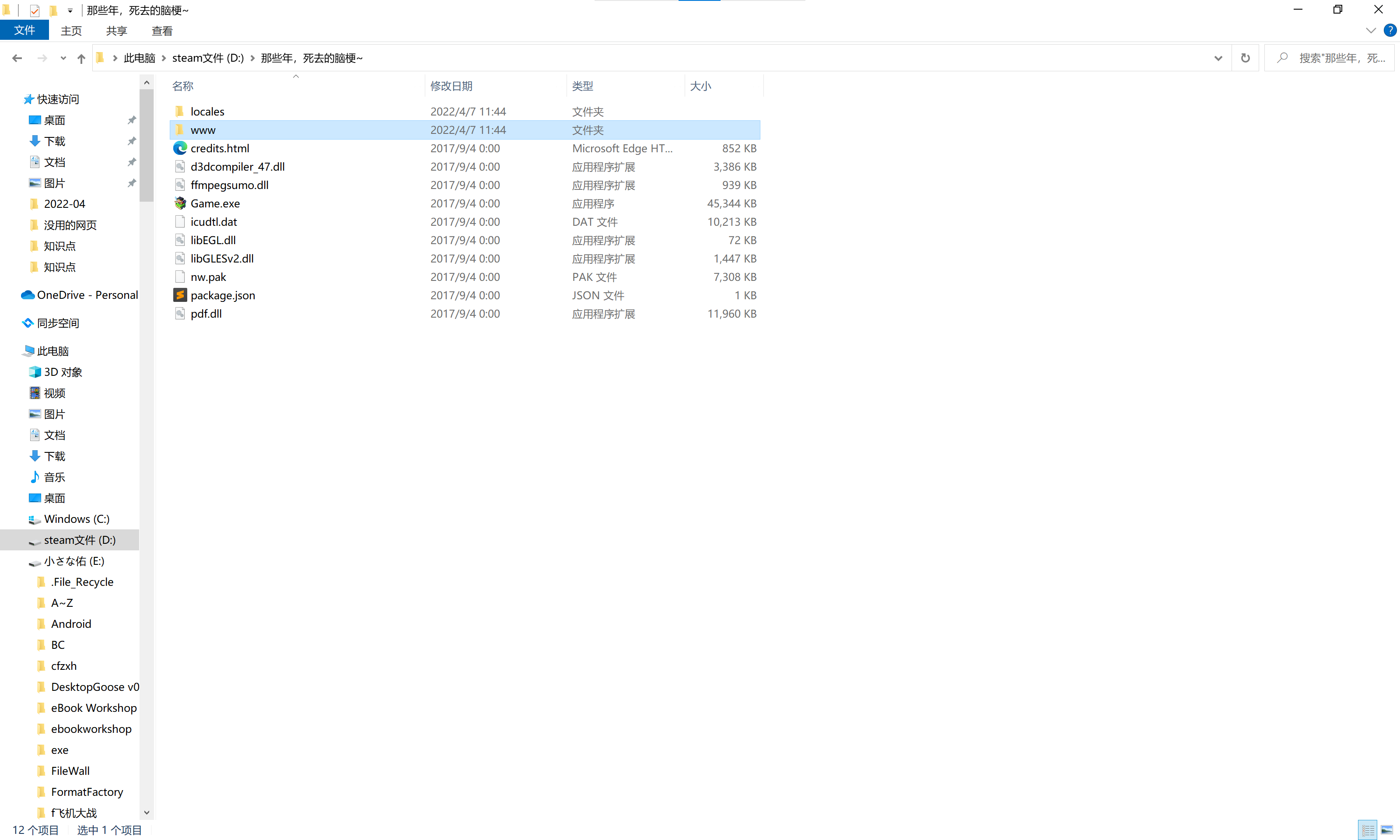The height and width of the screenshot is (840, 1400).
Task: Click the new folder quick access icon
Action: (x=53, y=10)
